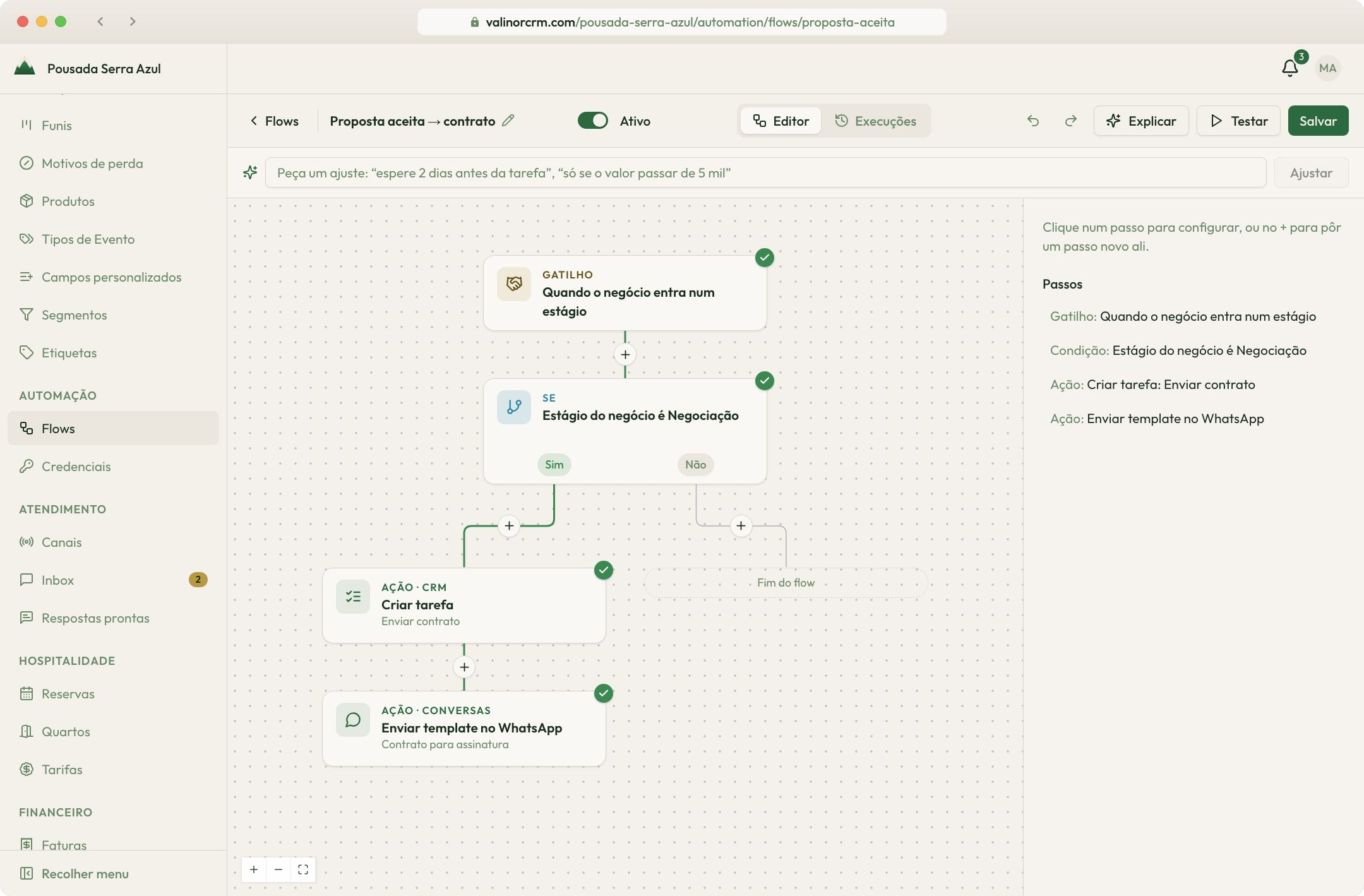Screen dimensions: 1364x896
Task: Add a step on the Não branch
Action: [741, 525]
